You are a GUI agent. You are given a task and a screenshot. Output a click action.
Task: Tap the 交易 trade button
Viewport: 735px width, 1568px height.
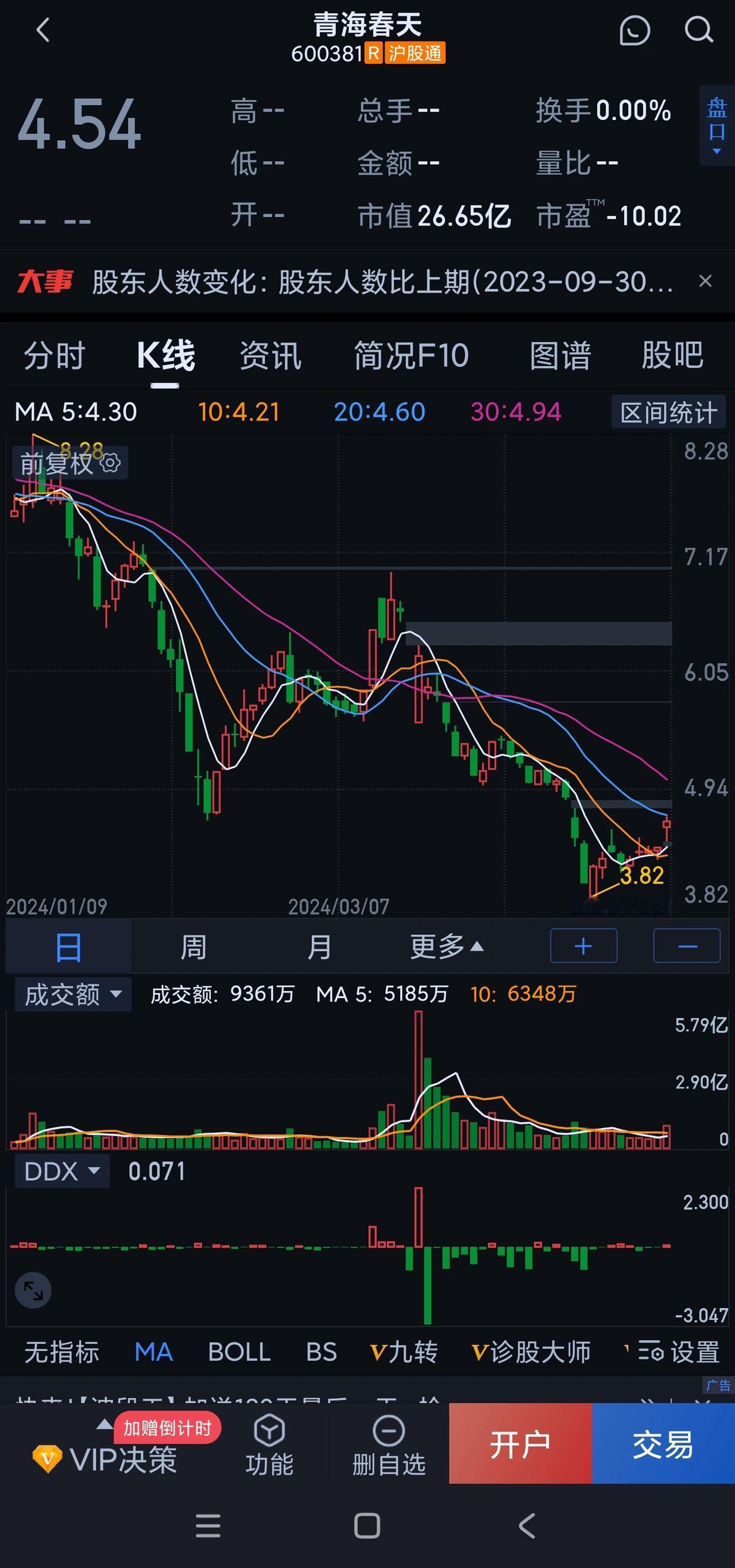[x=663, y=1444]
